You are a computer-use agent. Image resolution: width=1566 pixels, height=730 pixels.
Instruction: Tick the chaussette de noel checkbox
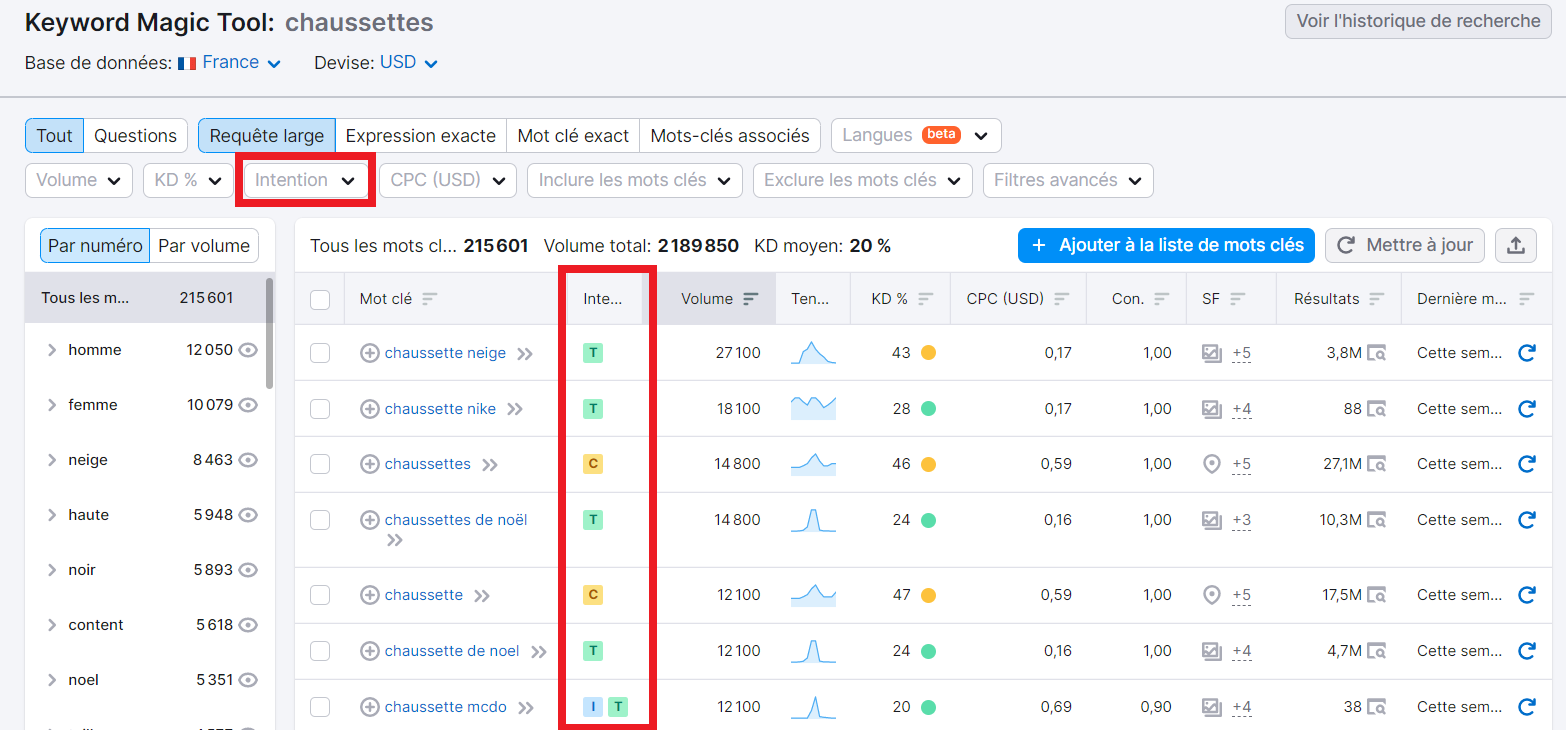(320, 650)
